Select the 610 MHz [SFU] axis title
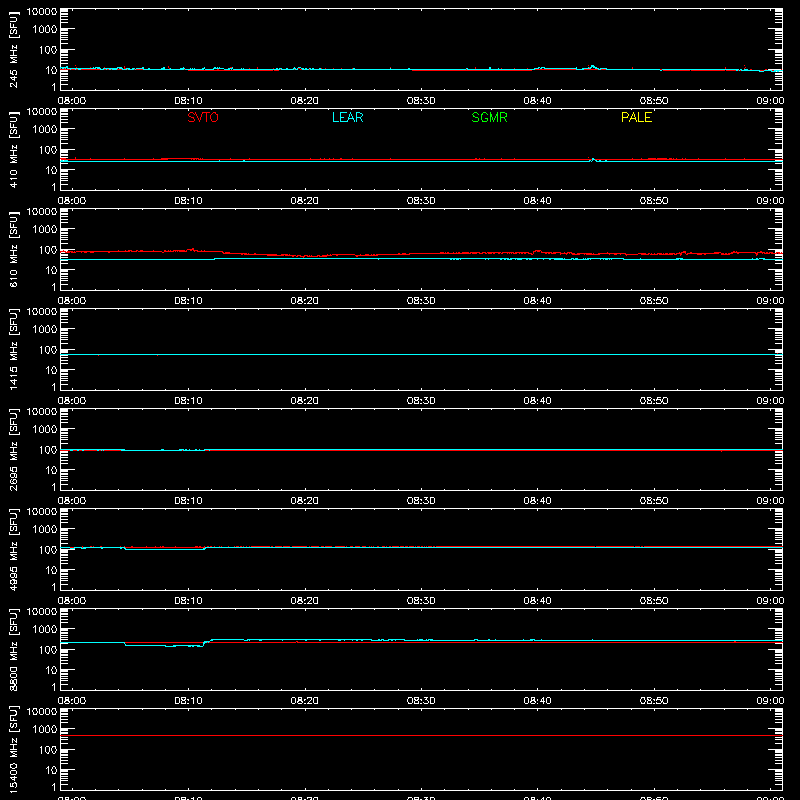800x800 pixels. tap(13, 250)
